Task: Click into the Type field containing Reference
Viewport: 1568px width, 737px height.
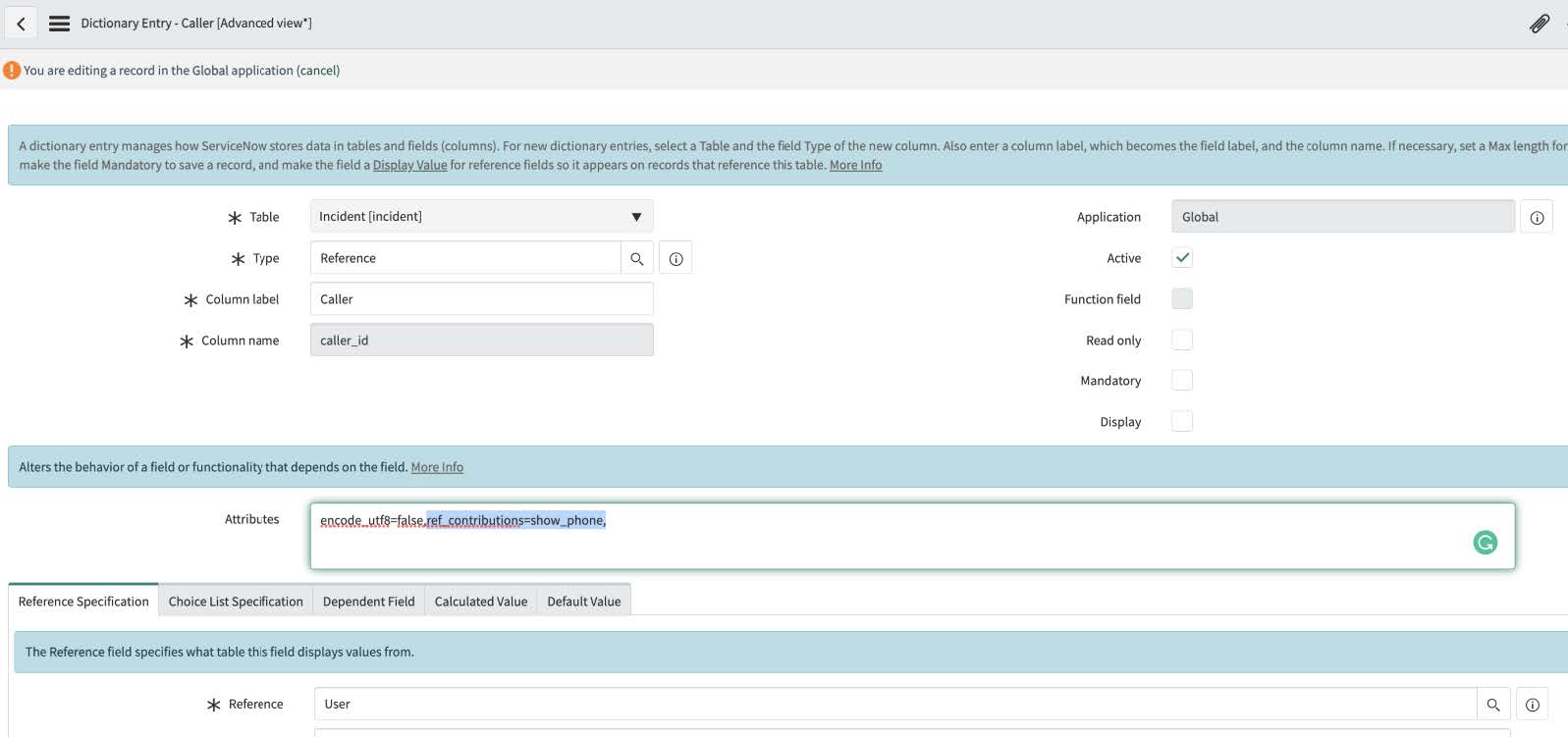Action: [465, 258]
